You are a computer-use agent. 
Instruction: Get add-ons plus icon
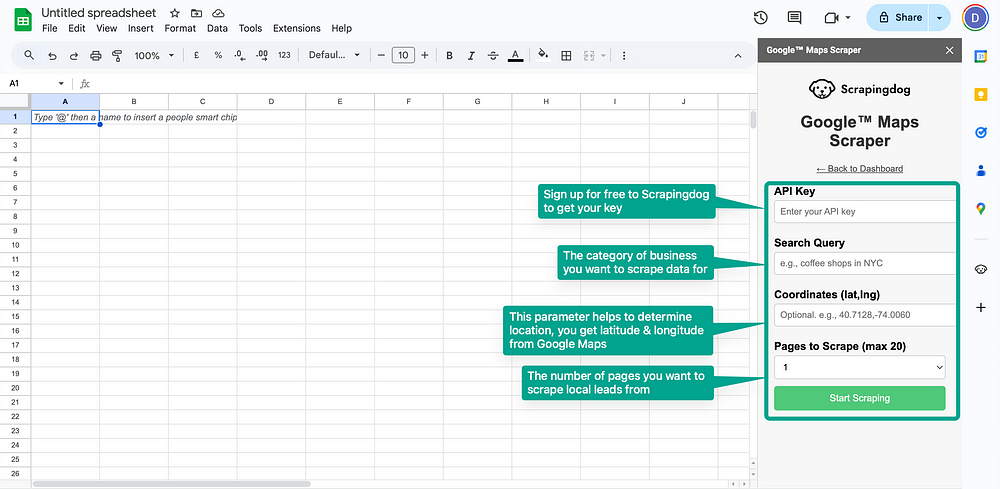coord(981,308)
